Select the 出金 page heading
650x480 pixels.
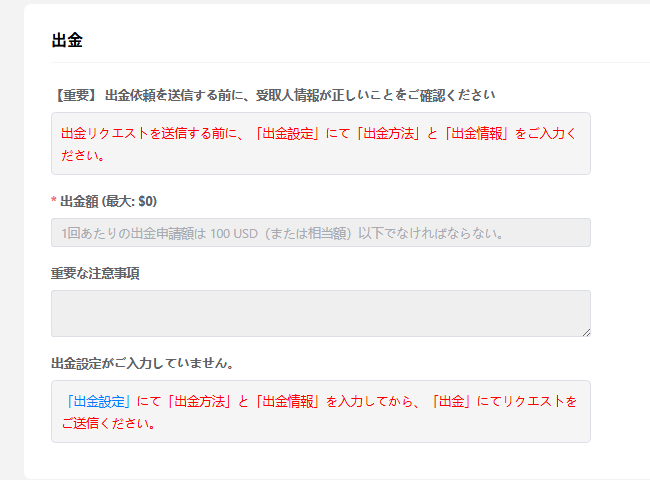click(67, 40)
